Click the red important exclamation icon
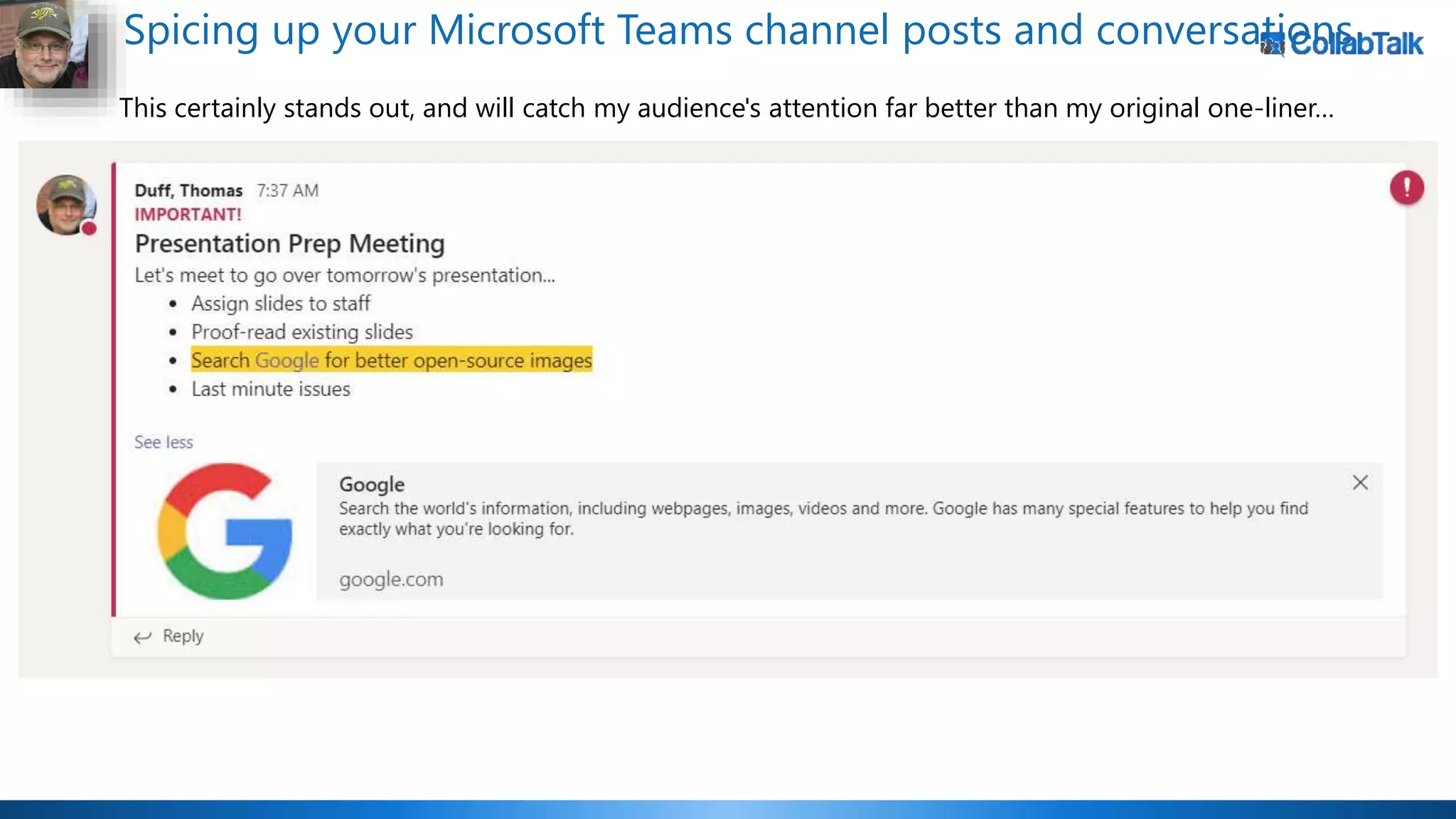The height and width of the screenshot is (819, 1456). [1407, 188]
